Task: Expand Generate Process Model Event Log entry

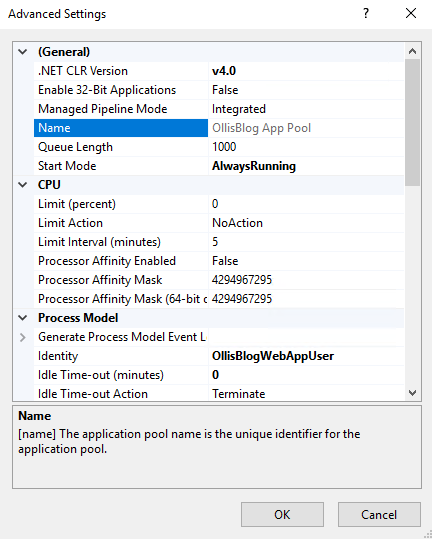Action: 23,337
